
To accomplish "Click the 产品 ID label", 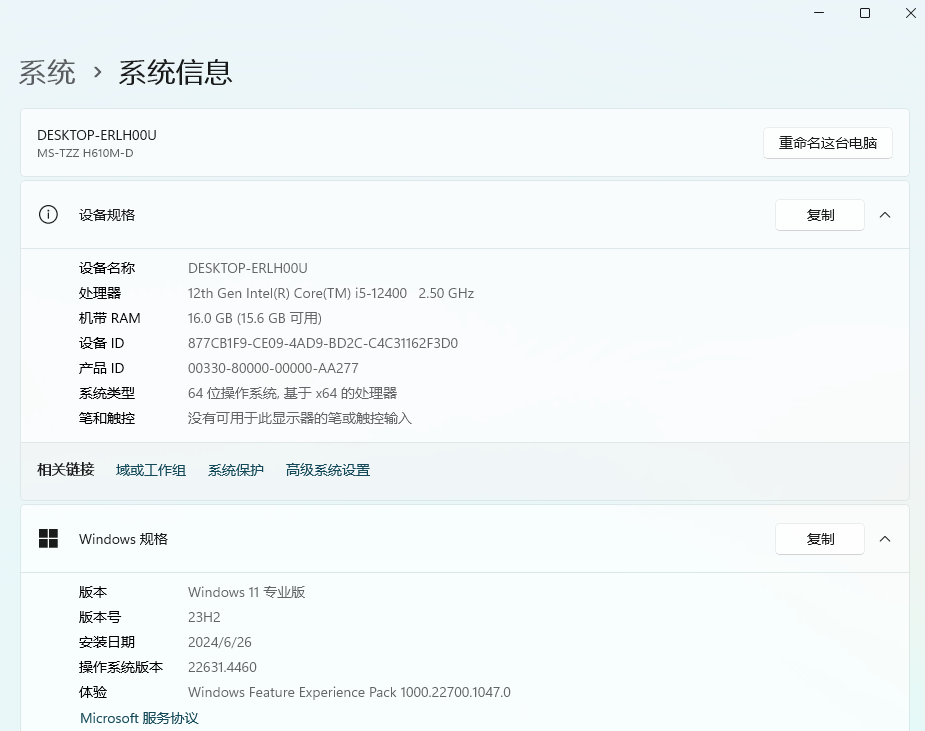I will click(x=101, y=368).
